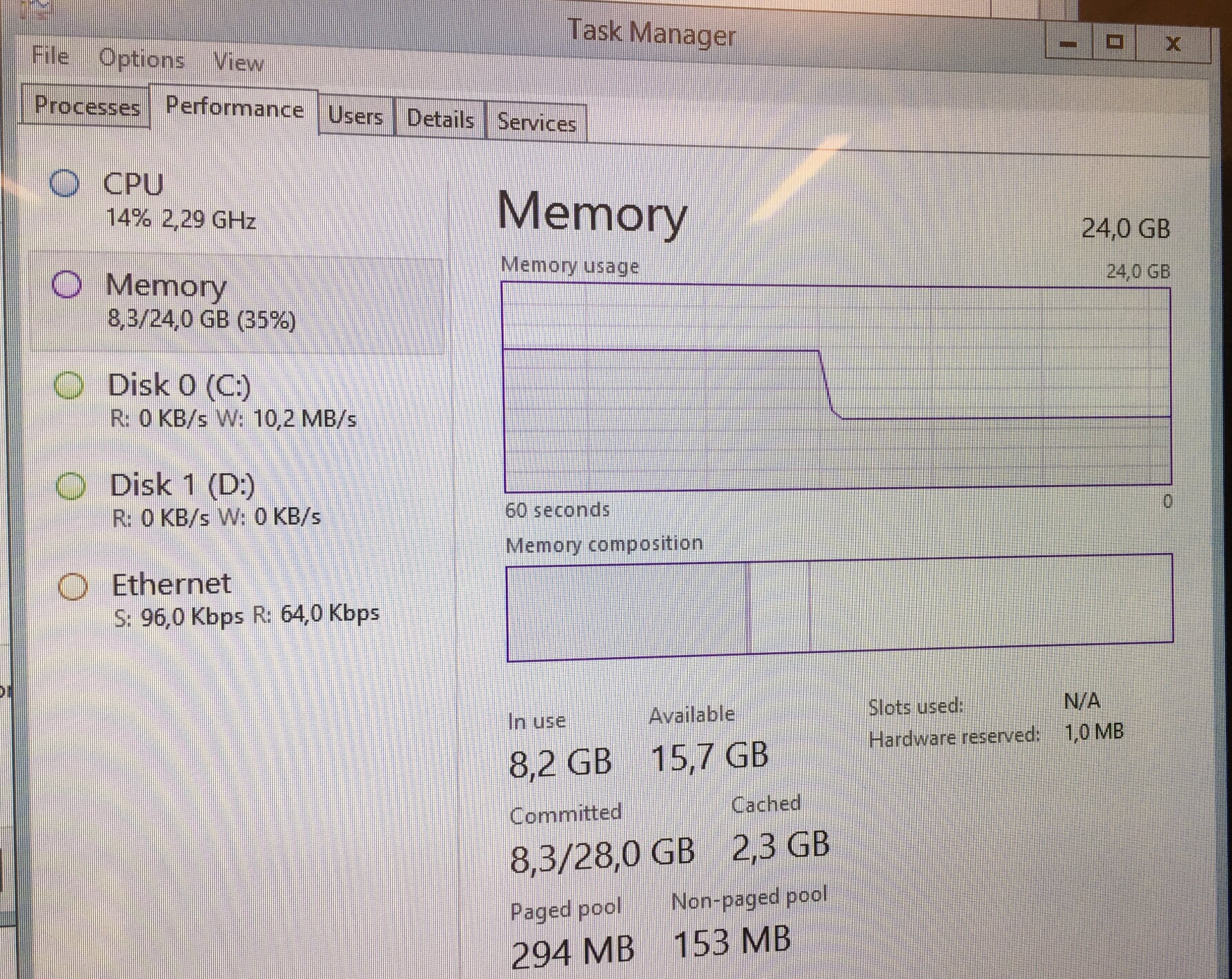
Task: Switch to the Users tab
Action: [x=355, y=116]
